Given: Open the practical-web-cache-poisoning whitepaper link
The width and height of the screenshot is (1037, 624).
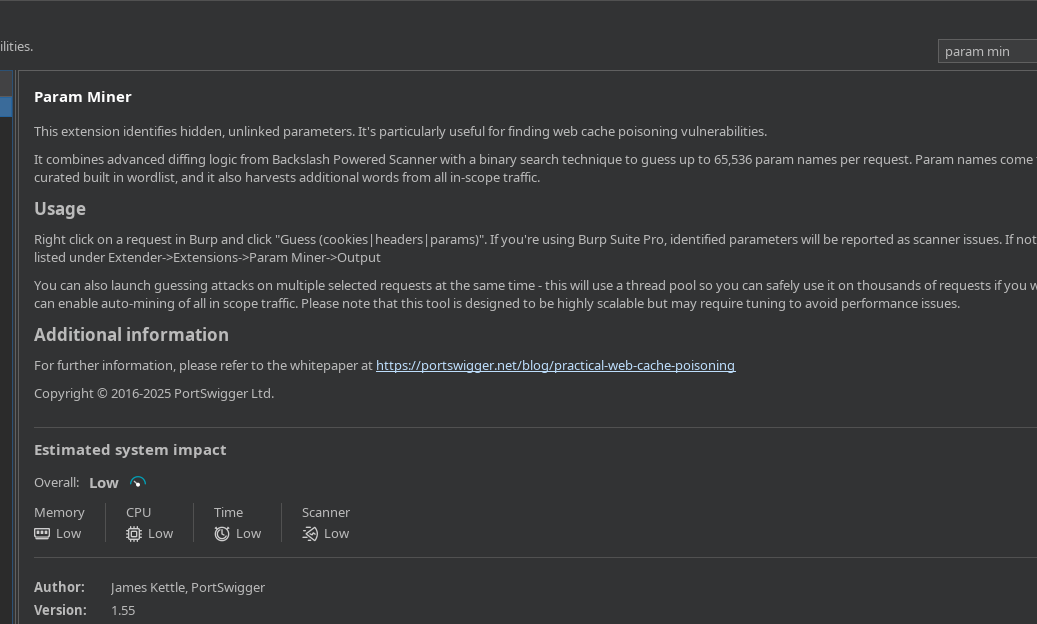Looking at the screenshot, I should (555, 366).
